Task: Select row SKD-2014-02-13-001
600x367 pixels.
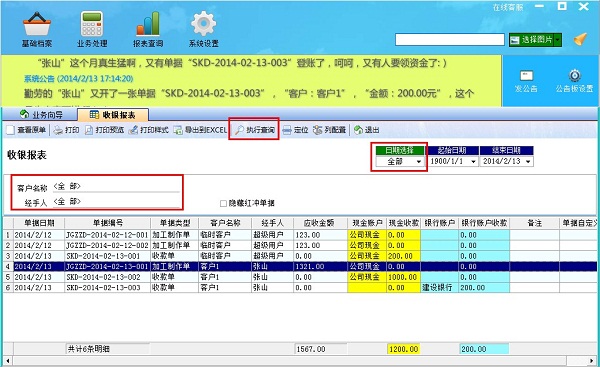Action: coord(300,256)
